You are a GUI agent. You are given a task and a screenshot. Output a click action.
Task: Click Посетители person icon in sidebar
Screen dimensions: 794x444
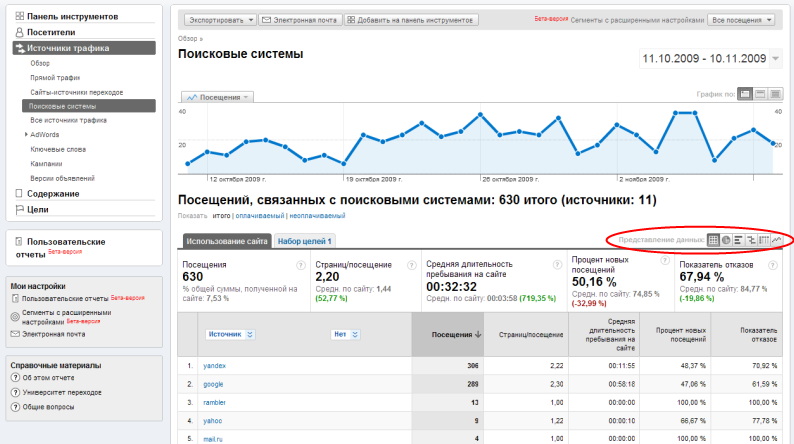click(x=20, y=32)
